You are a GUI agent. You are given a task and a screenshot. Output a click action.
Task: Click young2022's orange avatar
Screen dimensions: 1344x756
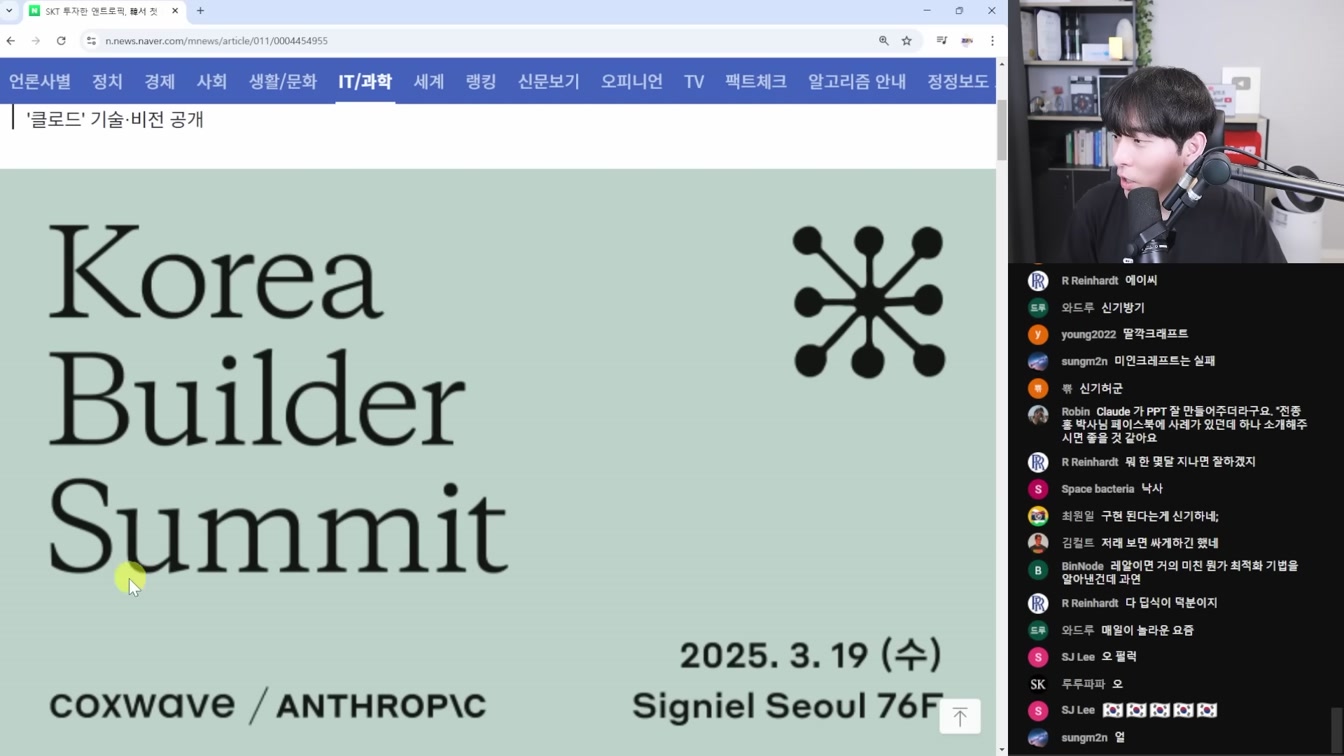click(1038, 334)
